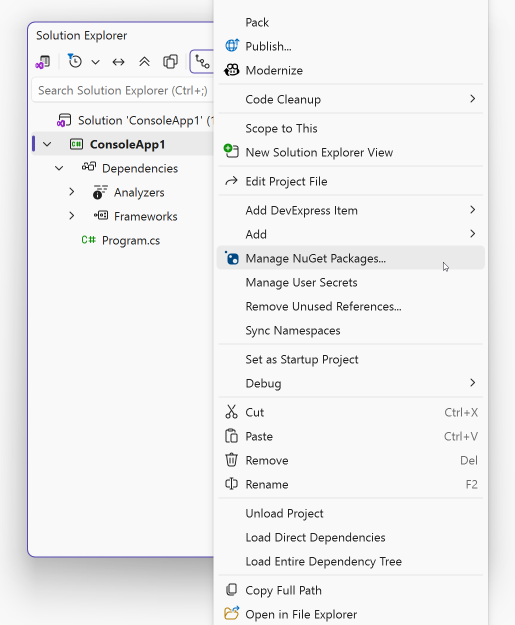The image size is (515, 625).
Task: Click the Del shortcut text
Action: 469,460
